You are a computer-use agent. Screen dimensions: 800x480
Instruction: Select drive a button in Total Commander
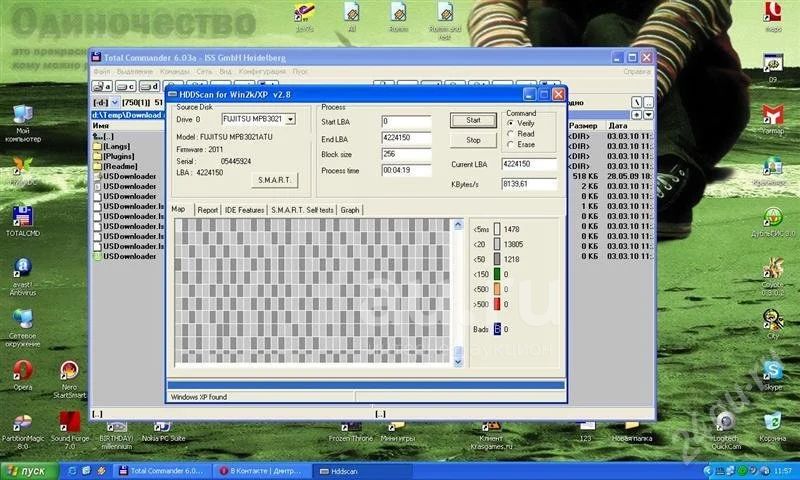(102, 86)
